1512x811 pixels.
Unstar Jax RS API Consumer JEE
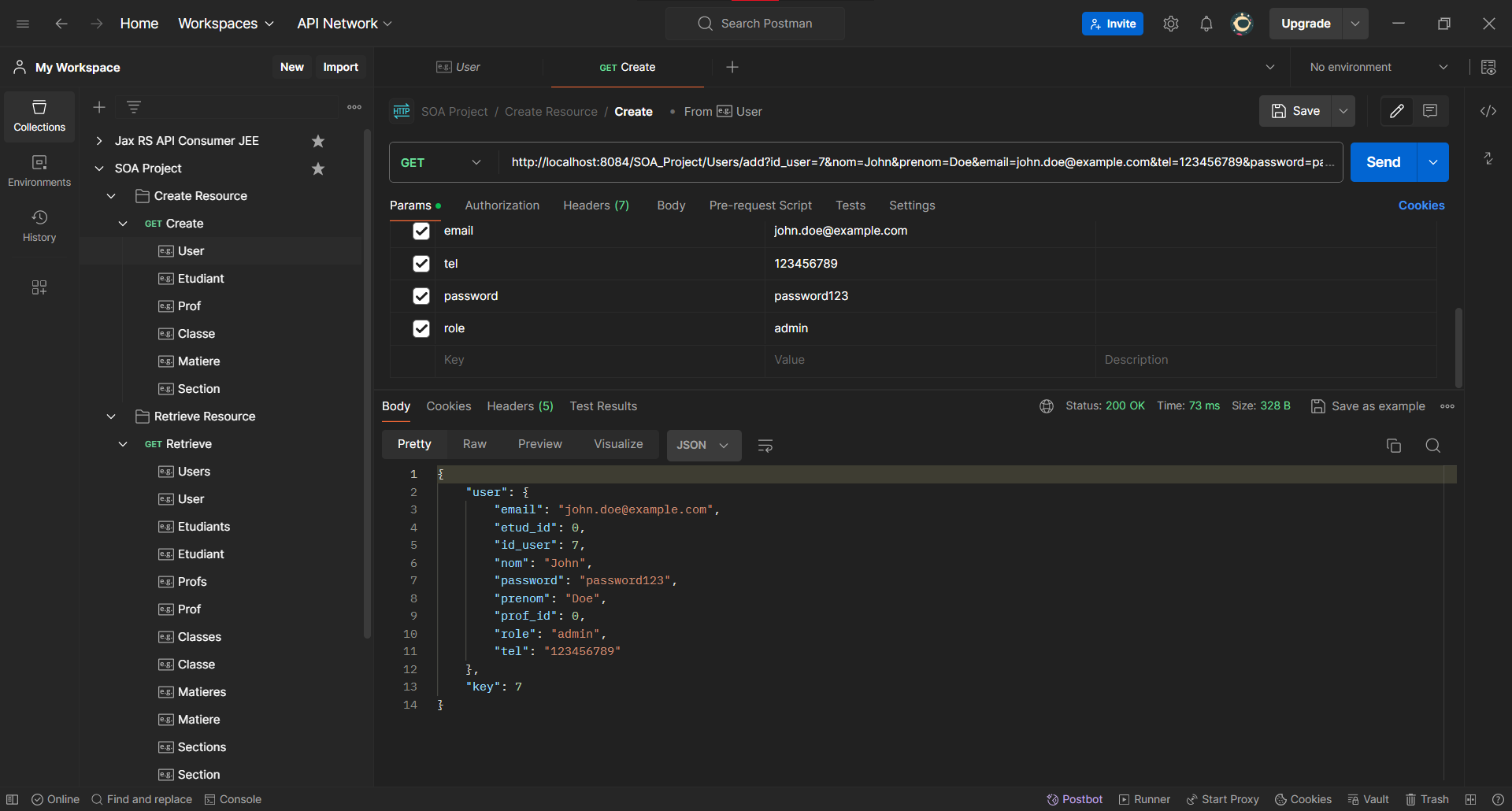coord(318,141)
